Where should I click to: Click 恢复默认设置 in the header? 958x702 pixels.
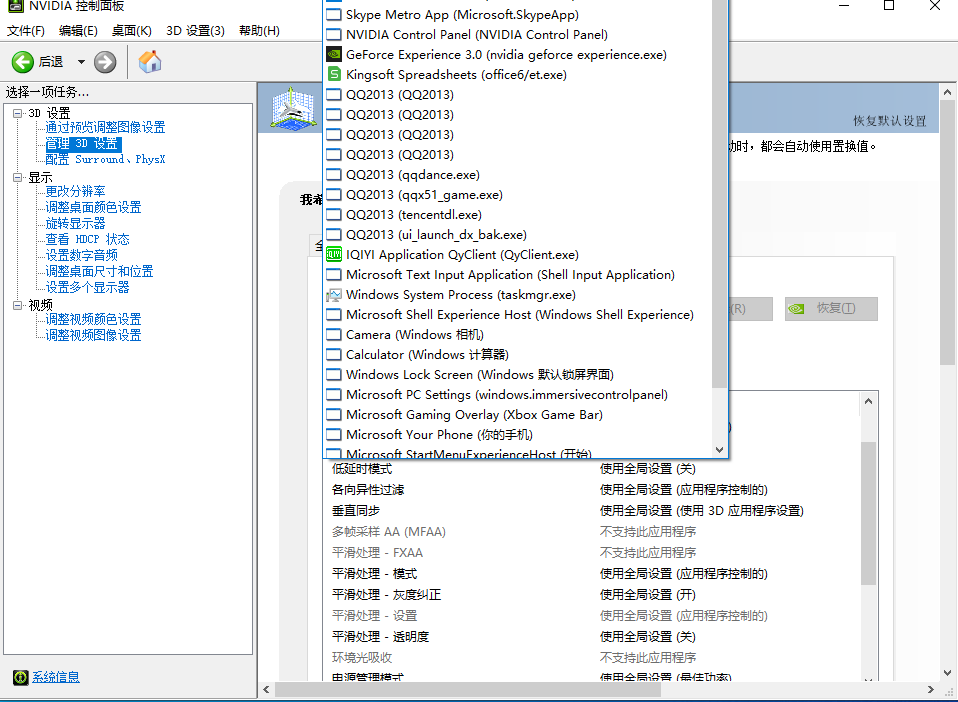coord(889,121)
